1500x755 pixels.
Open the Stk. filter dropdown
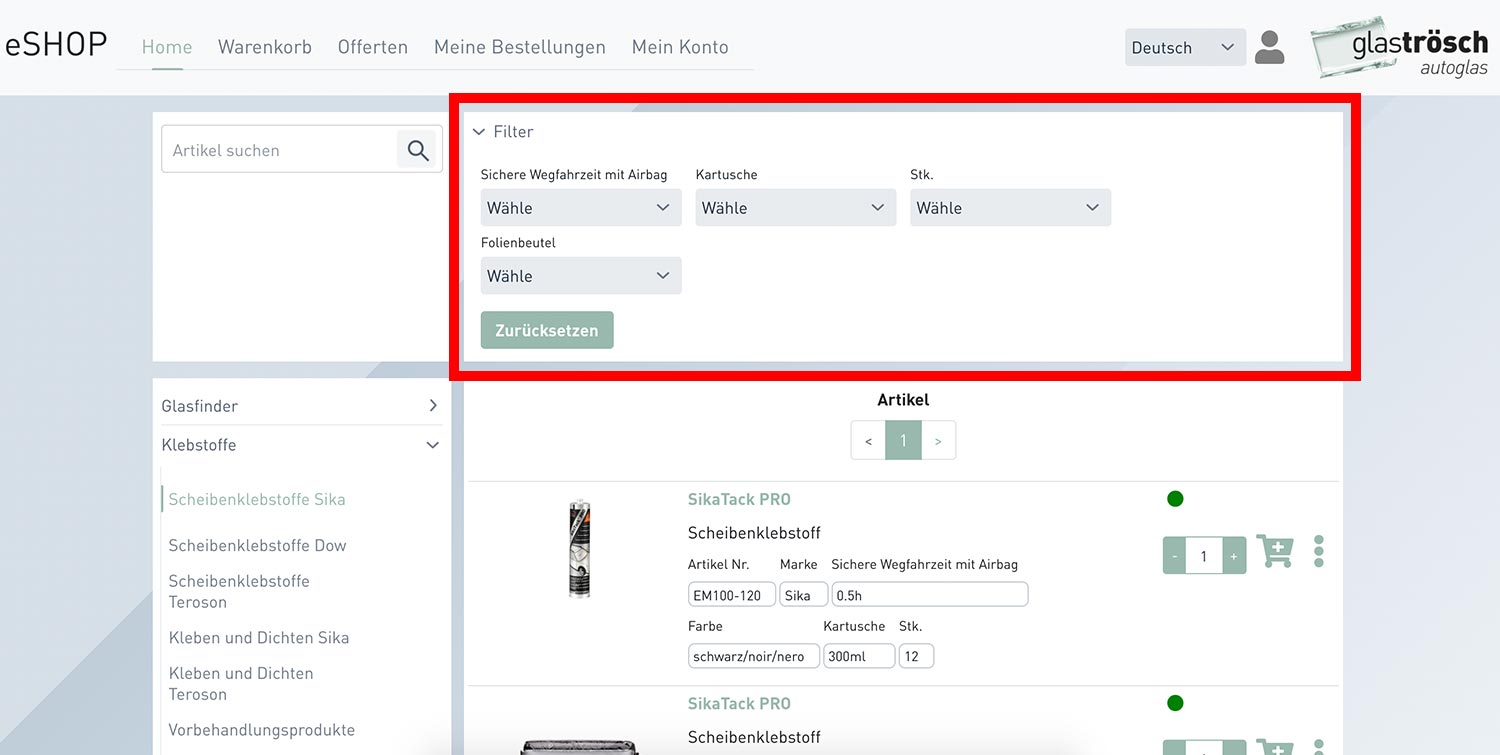pos(1010,208)
